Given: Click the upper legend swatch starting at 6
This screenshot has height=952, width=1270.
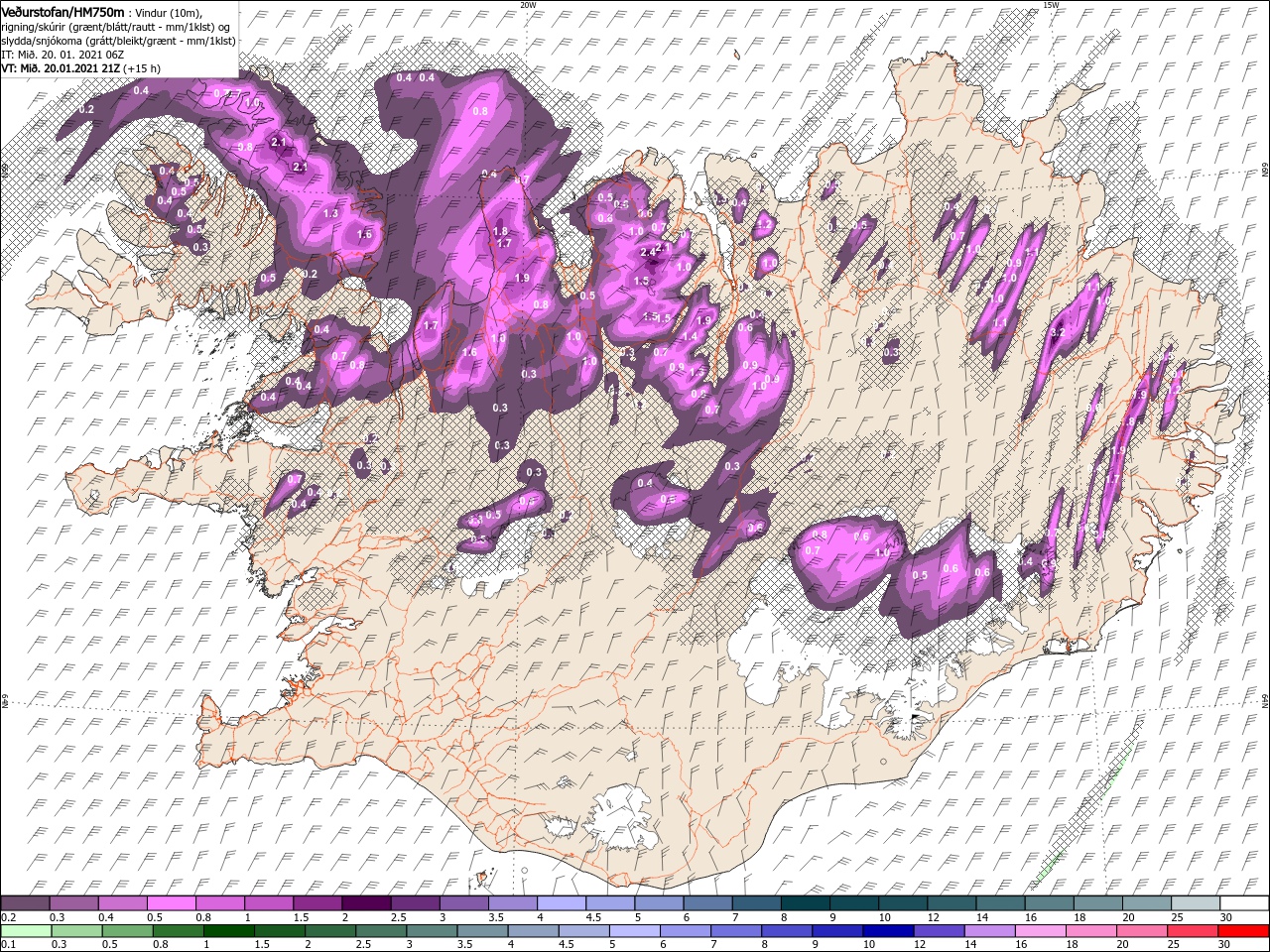Looking at the screenshot, I should 707,903.
